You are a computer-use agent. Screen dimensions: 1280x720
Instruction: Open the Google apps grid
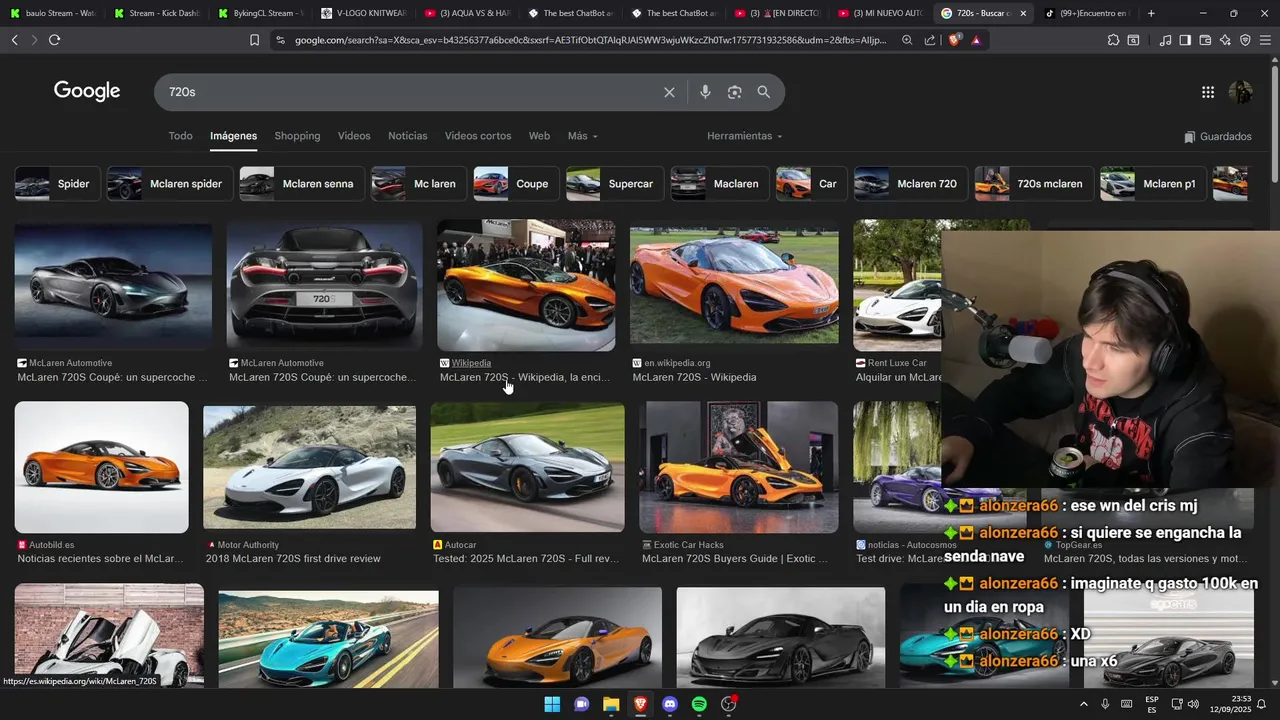click(x=1208, y=92)
